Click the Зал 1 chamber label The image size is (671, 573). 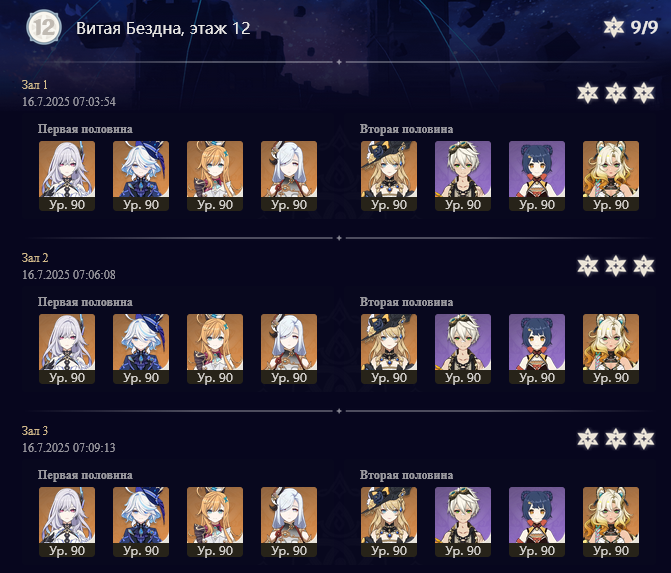tap(35, 85)
